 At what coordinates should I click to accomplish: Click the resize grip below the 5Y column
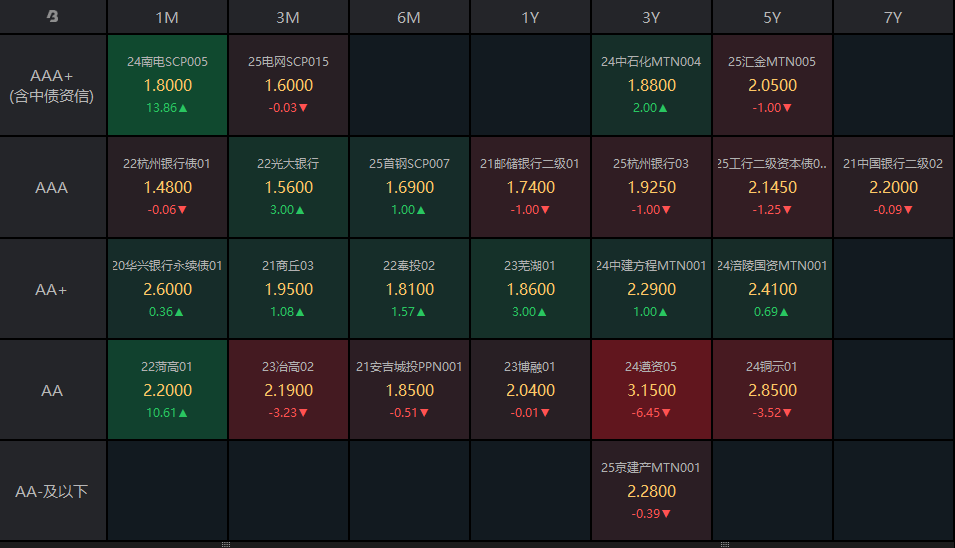(724, 544)
